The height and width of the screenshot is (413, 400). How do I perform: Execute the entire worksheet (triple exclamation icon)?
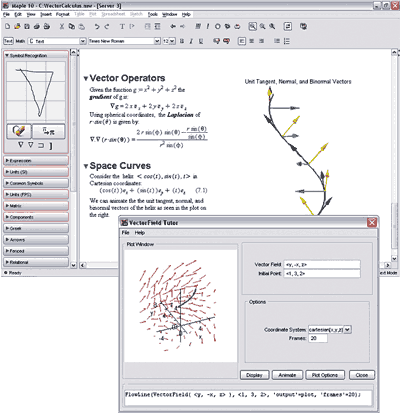click(198, 26)
